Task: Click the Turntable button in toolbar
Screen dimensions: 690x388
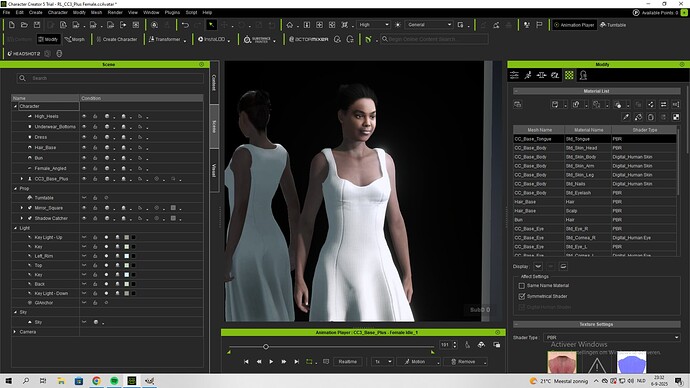Action: click(x=613, y=25)
